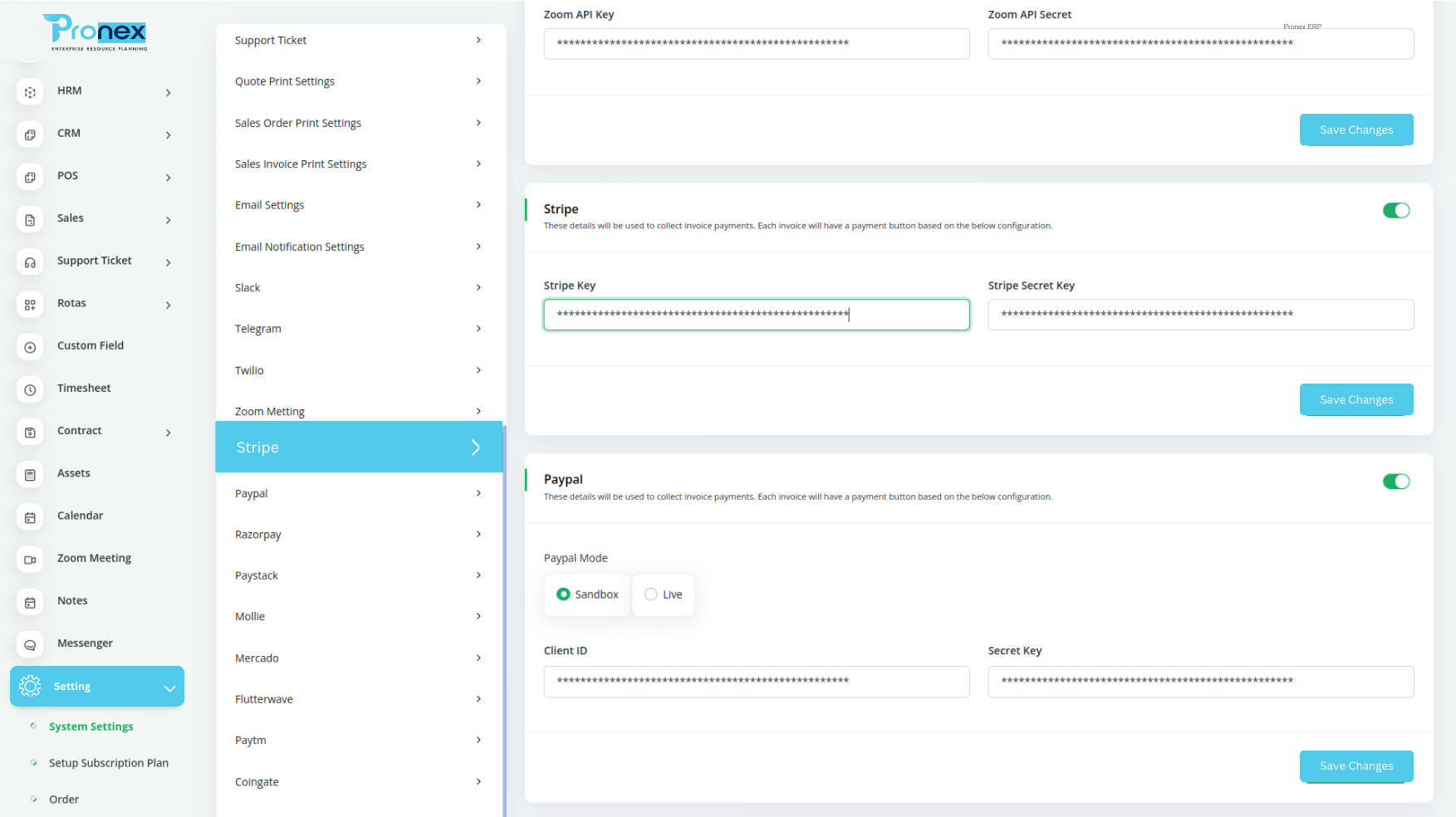The image size is (1456, 817).
Task: Go to Paypal settings section
Action: 359,493
